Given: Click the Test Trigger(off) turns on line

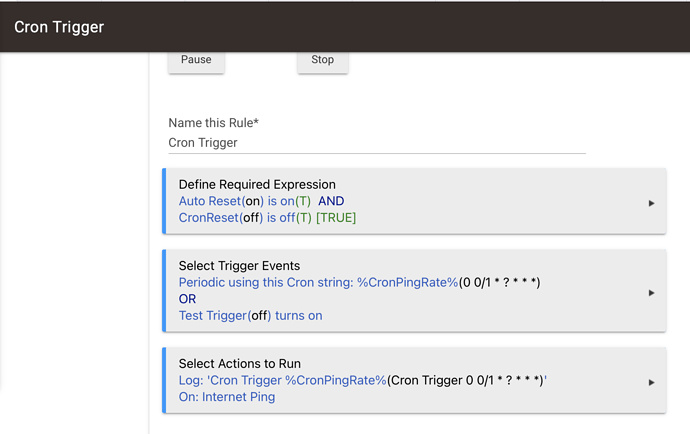Looking at the screenshot, I should (250, 316).
